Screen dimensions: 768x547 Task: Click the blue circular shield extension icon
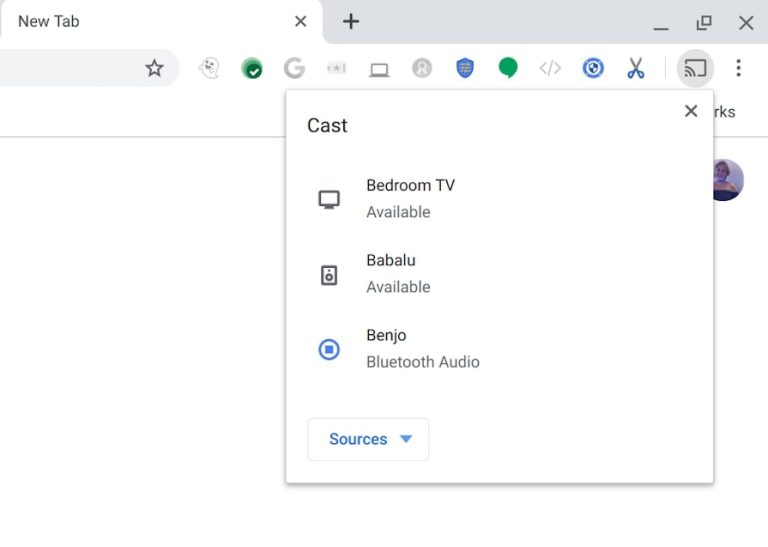click(593, 68)
